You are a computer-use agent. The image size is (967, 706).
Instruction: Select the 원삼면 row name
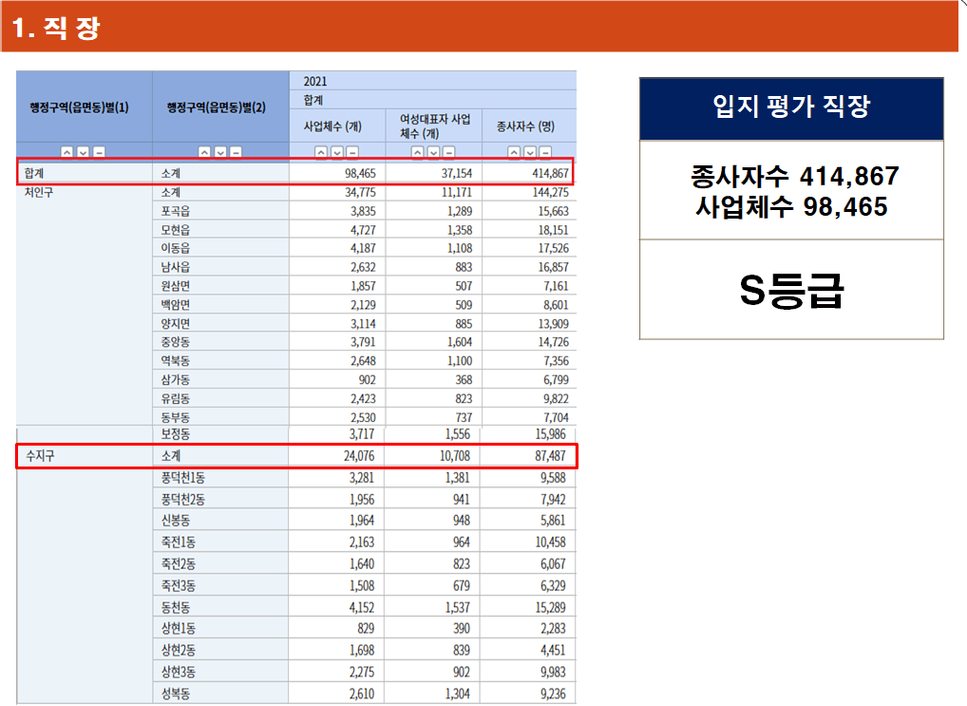click(176, 285)
